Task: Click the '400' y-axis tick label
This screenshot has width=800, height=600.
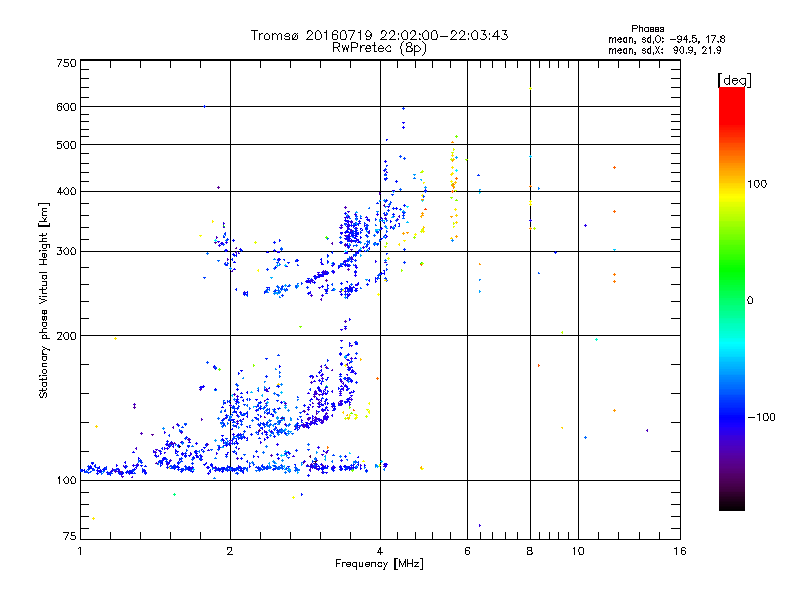Action: [66, 191]
